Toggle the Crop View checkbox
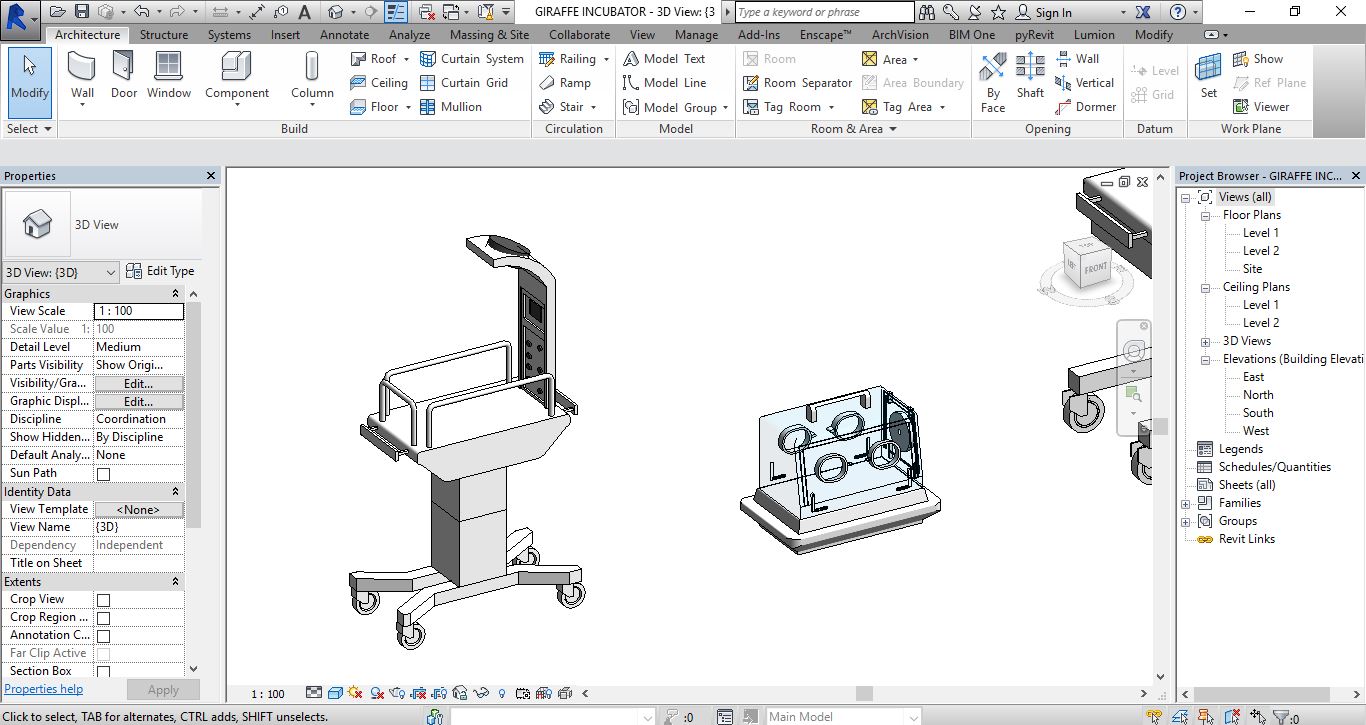Image resolution: width=1366 pixels, height=725 pixels. point(103,600)
